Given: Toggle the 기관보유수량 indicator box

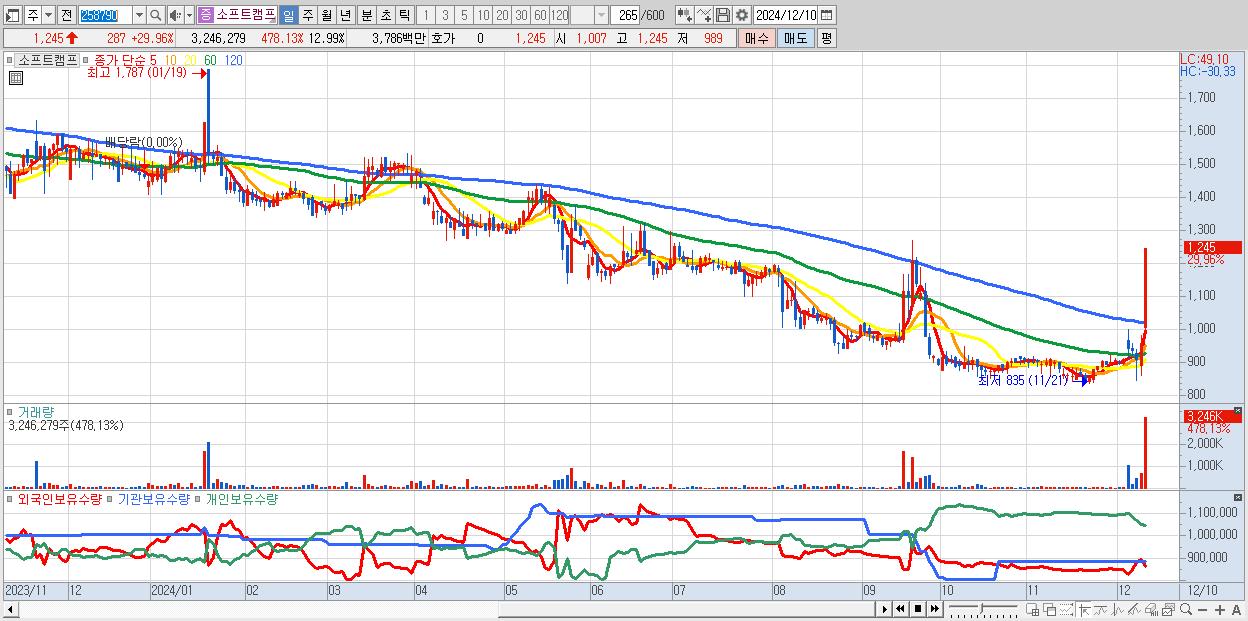Looking at the screenshot, I should pos(111,498).
